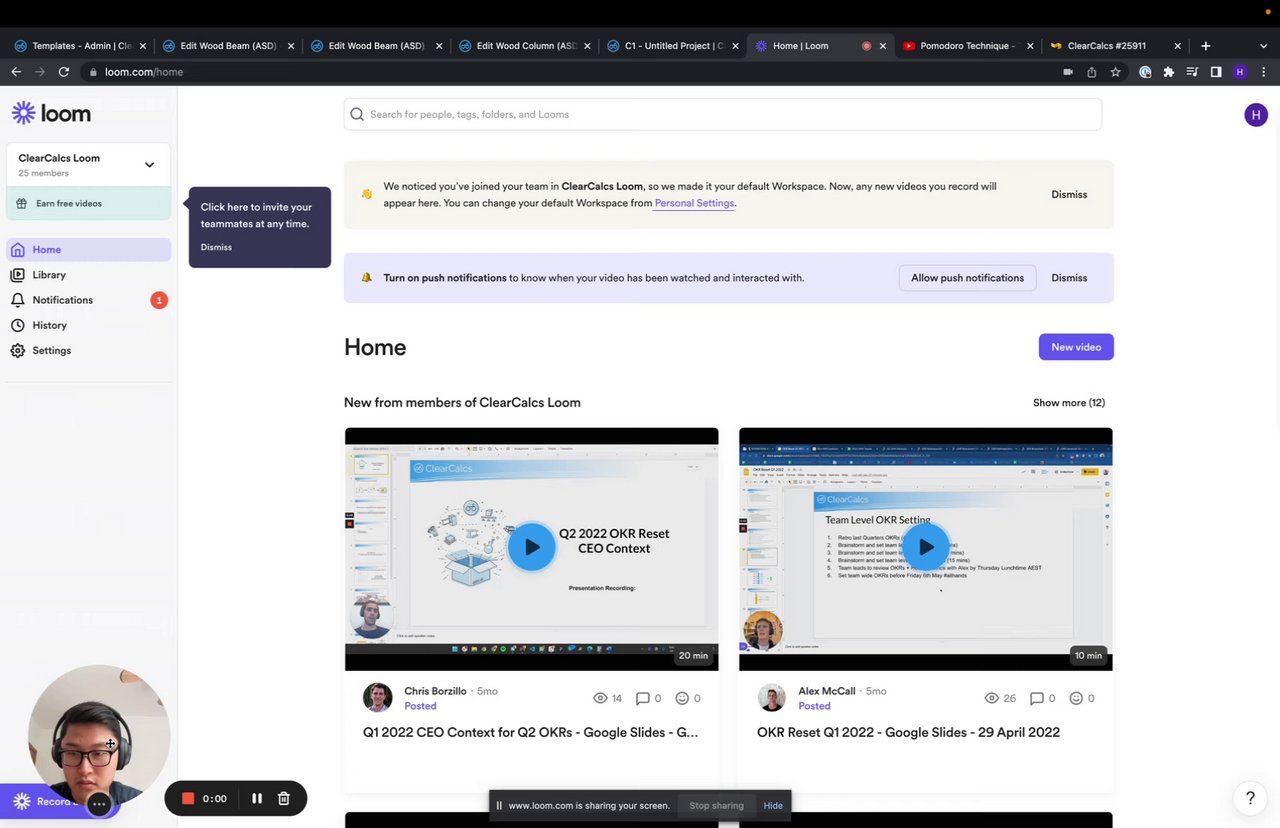Pause the Loom recording

click(x=257, y=798)
